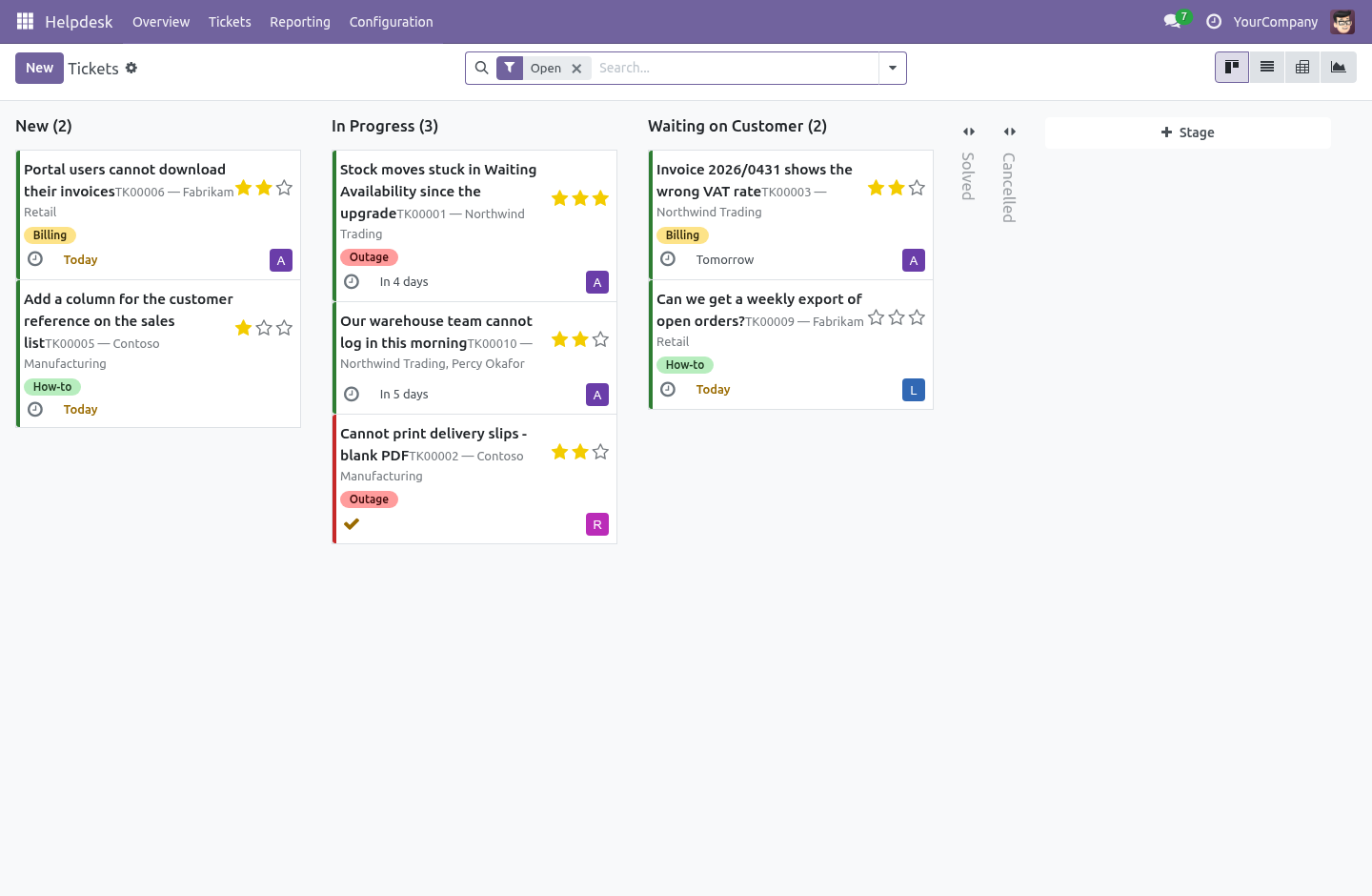Viewport: 1372px width, 896px height.
Task: Click the In Progress column header
Action: click(x=385, y=126)
